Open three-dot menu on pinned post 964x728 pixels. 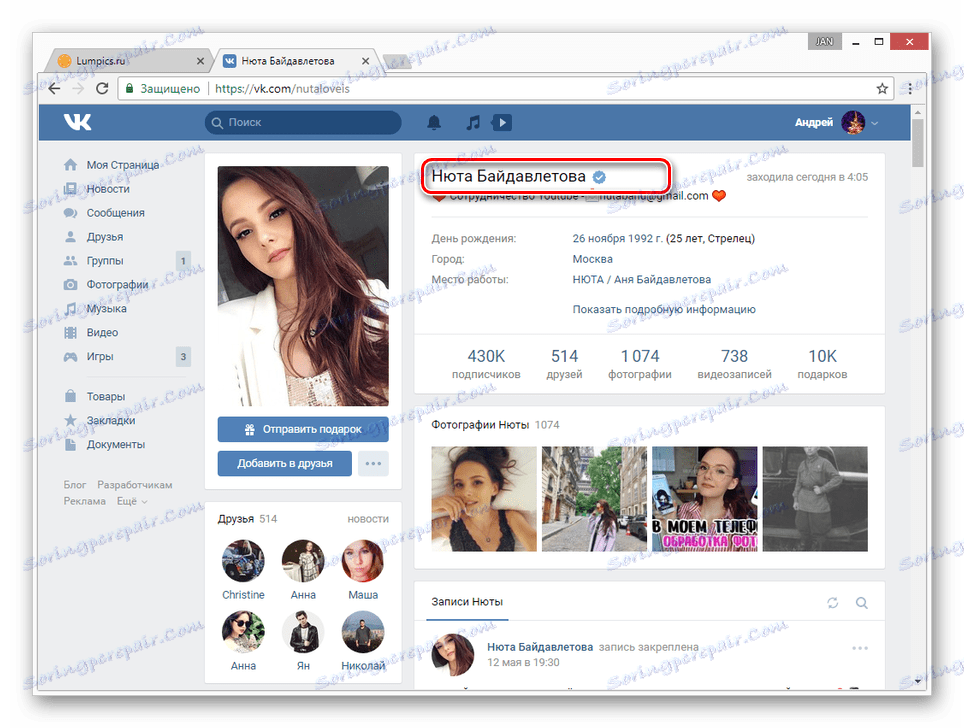click(x=860, y=648)
